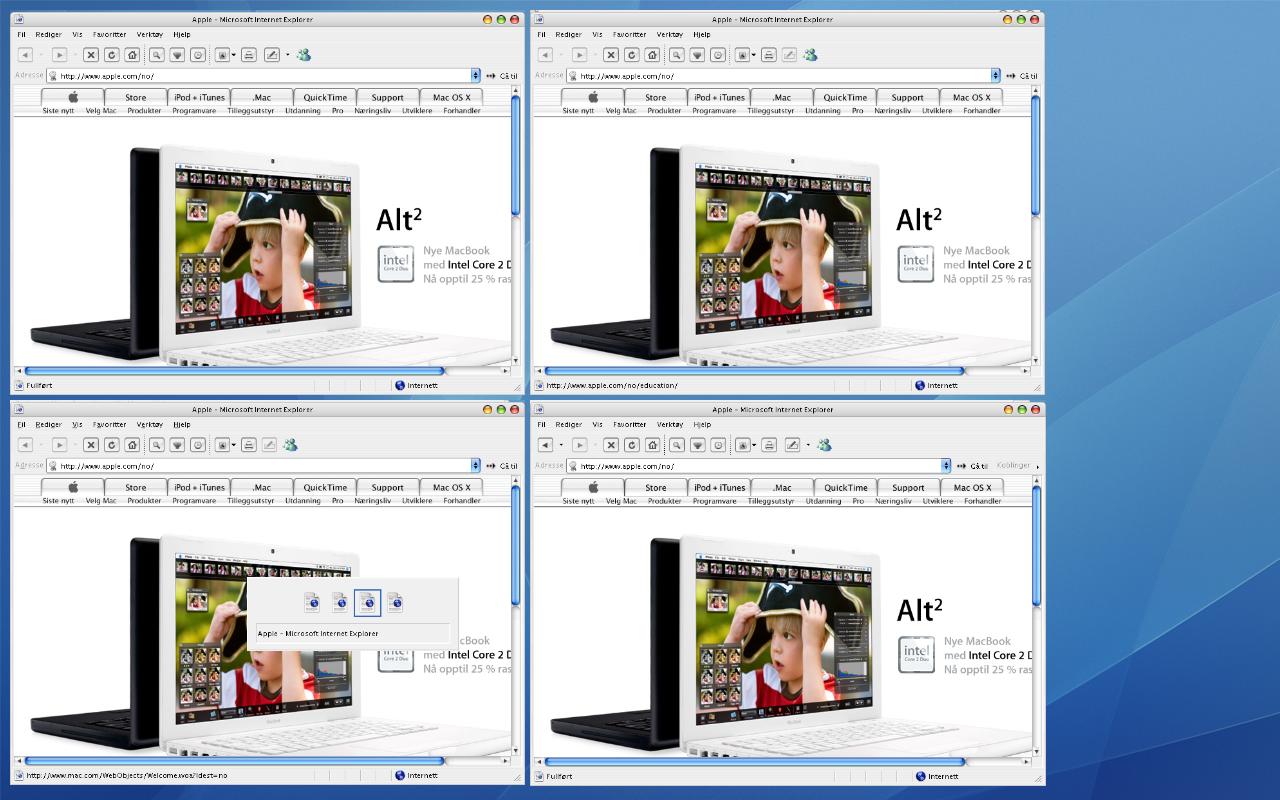
Task: Open Support tab in lower-right window
Action: [x=908, y=487]
